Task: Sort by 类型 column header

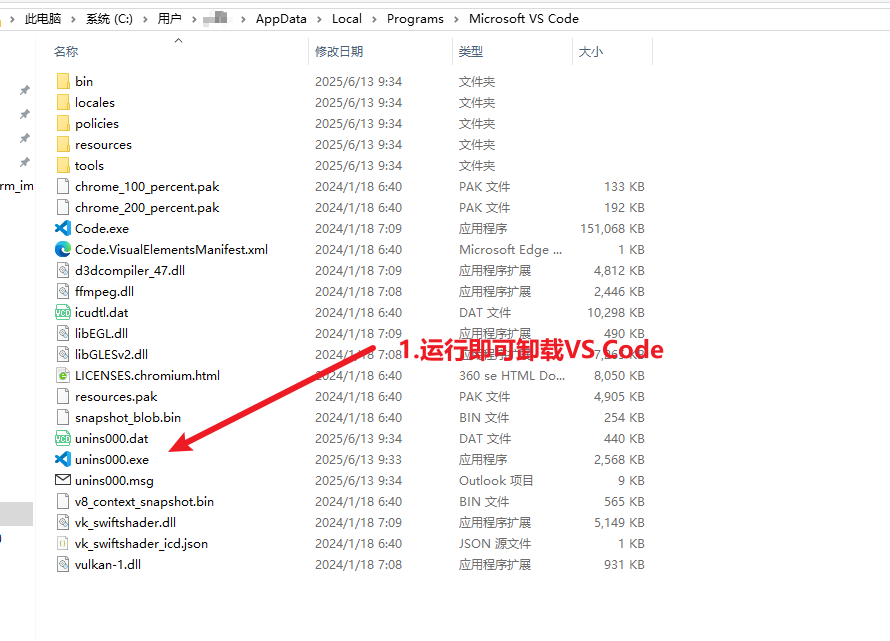Action: (471, 52)
